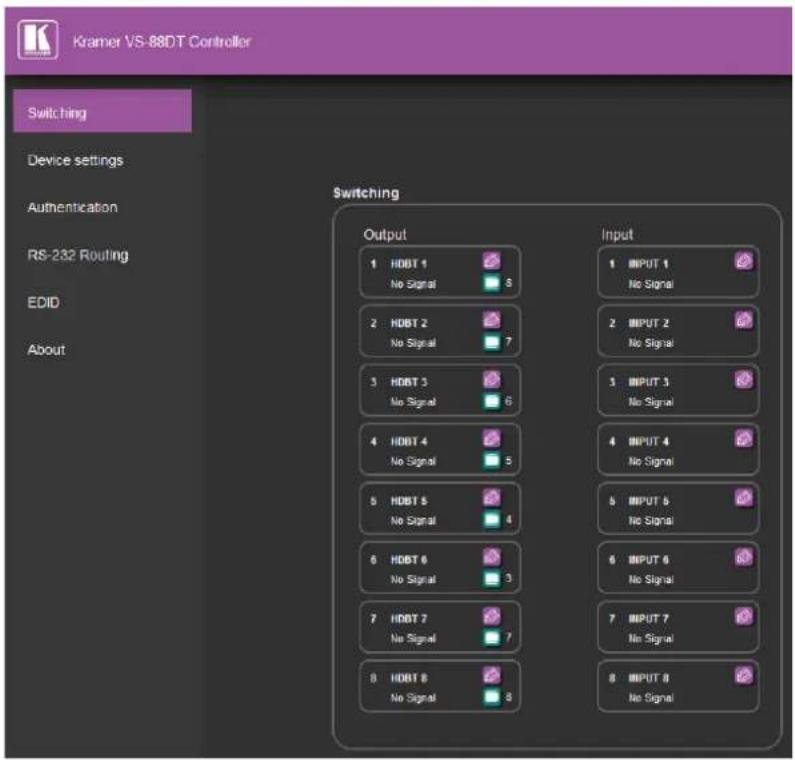
Task: Click the purple edit icon for HDBT 6
Action: pos(491,557)
